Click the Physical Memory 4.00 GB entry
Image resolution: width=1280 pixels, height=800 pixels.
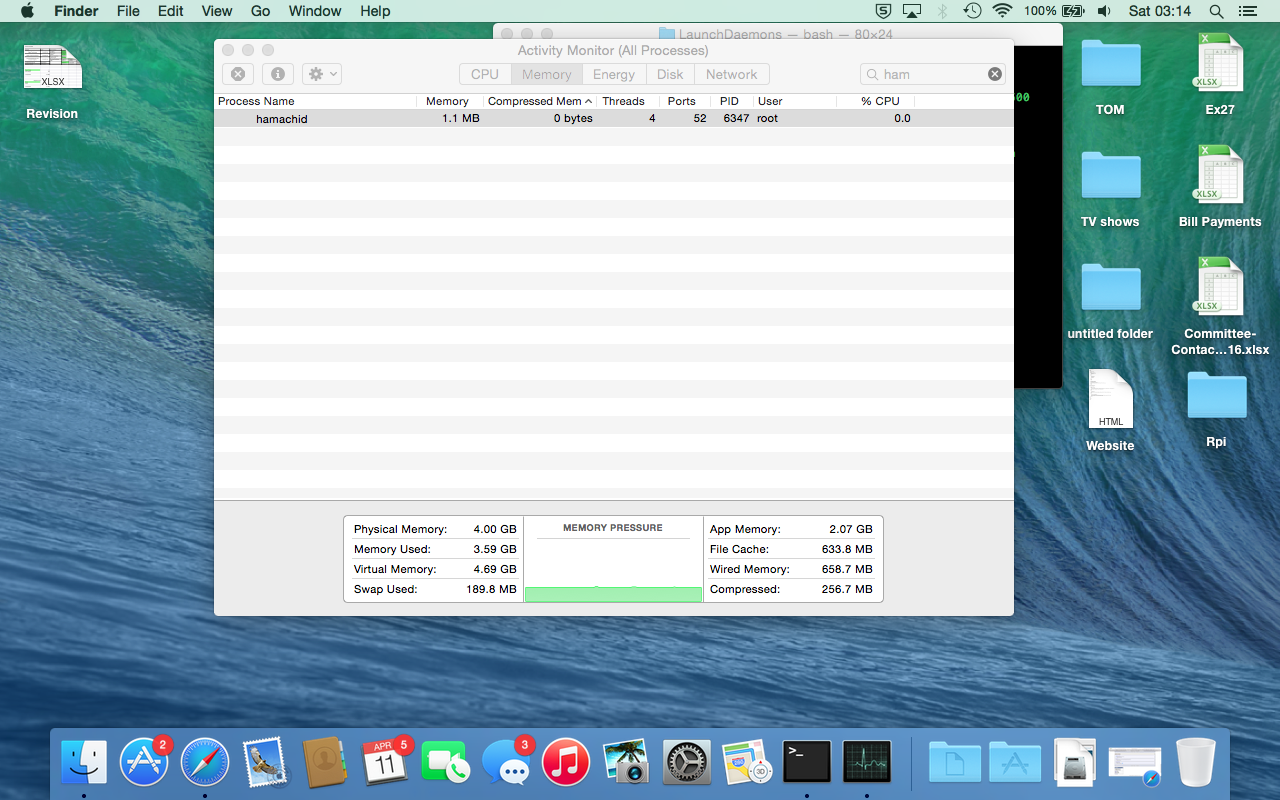[x=435, y=529]
